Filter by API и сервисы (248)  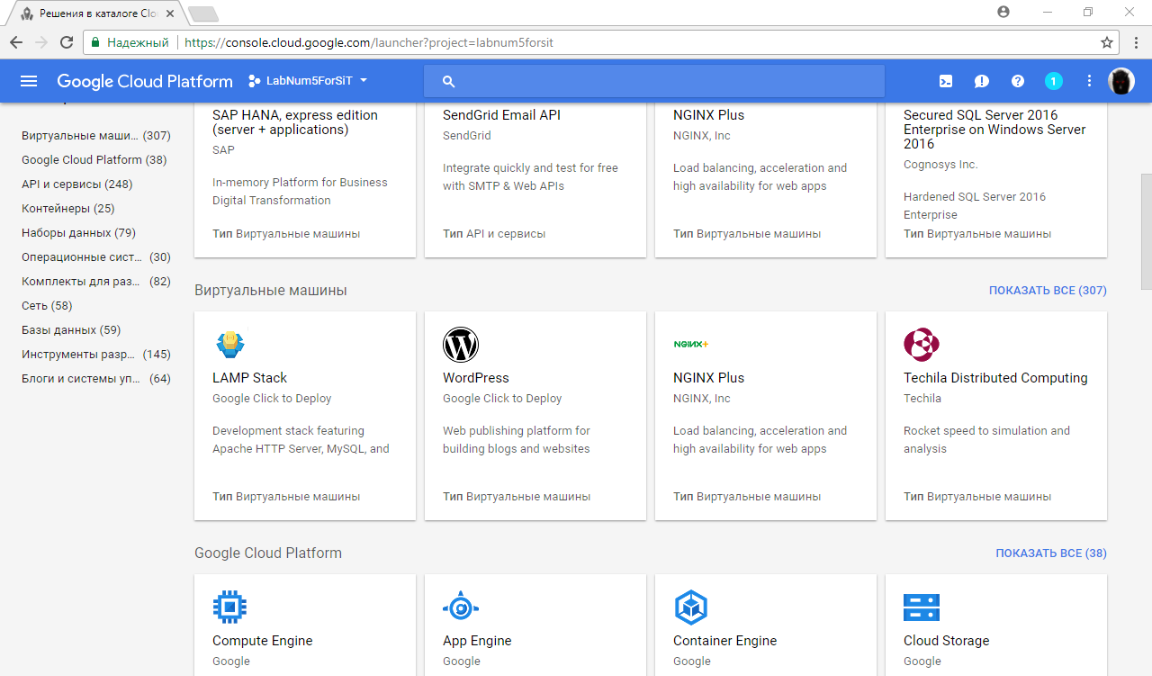77,184
